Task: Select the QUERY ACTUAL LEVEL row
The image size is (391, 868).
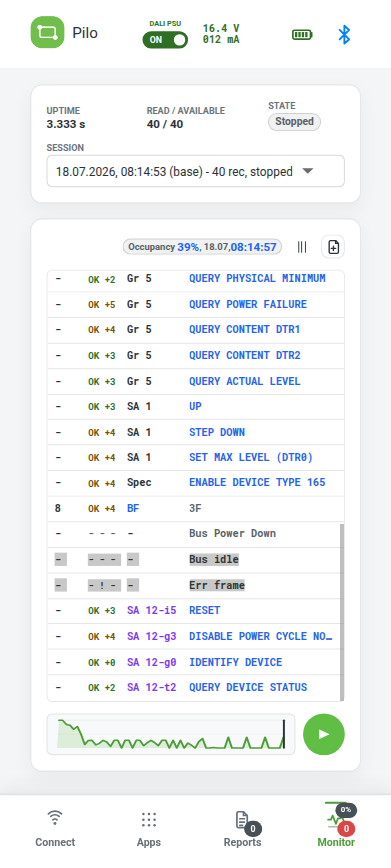Action: tap(196, 381)
